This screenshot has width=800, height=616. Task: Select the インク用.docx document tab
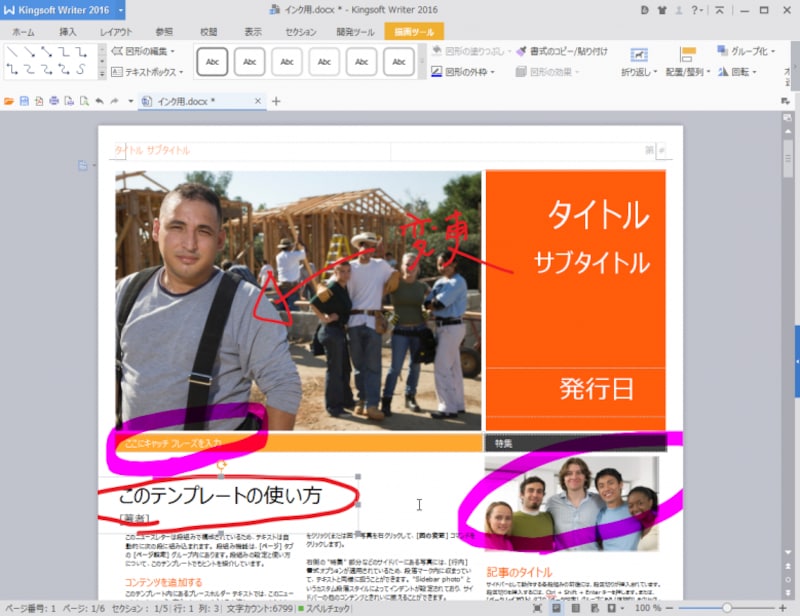195,101
